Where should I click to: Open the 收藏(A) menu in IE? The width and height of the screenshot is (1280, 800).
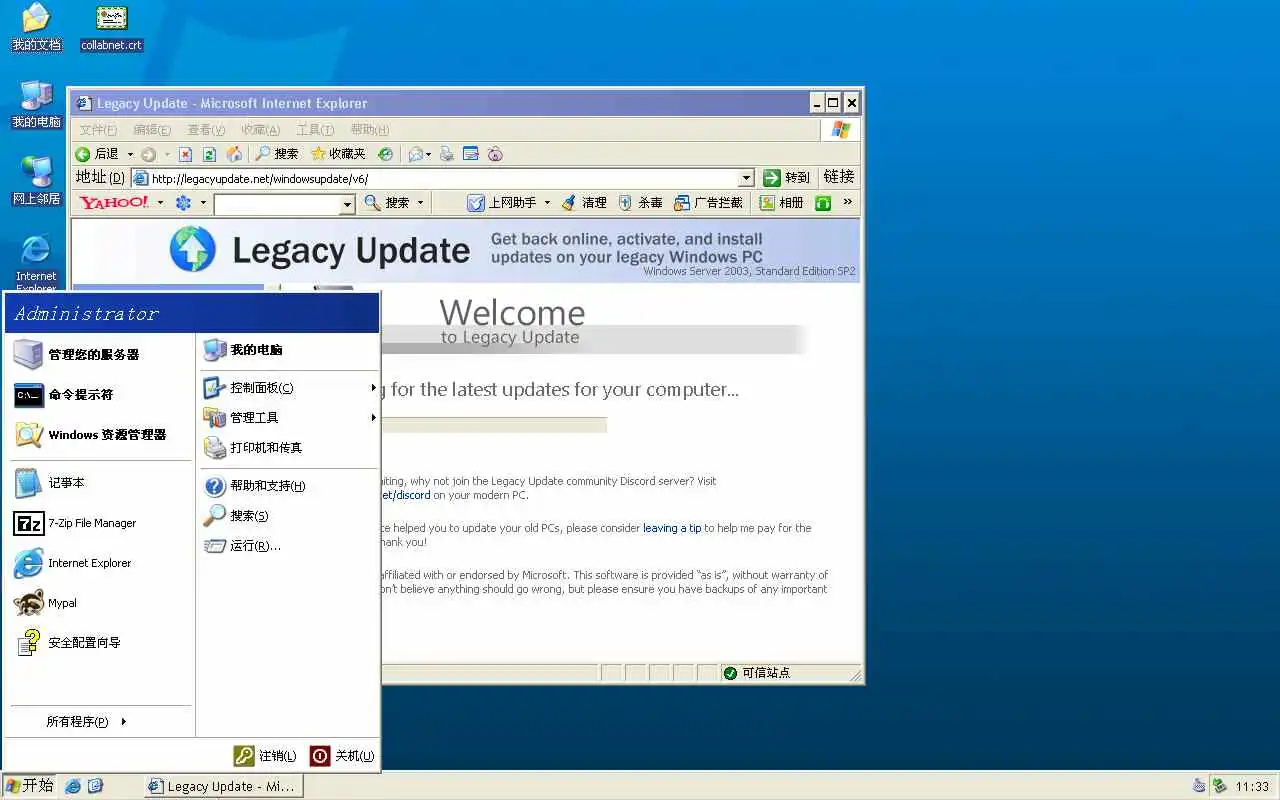tap(260, 130)
